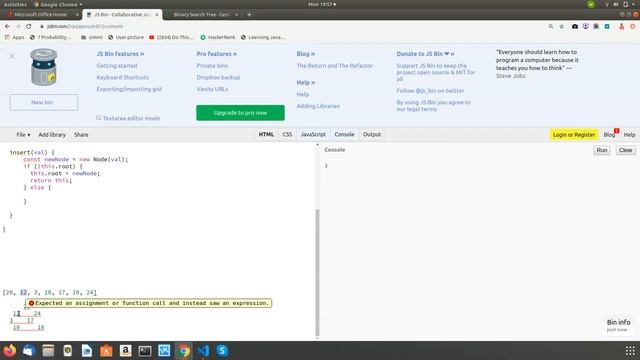
Task: Open the HackerRank bookmark
Action: tap(218, 37)
